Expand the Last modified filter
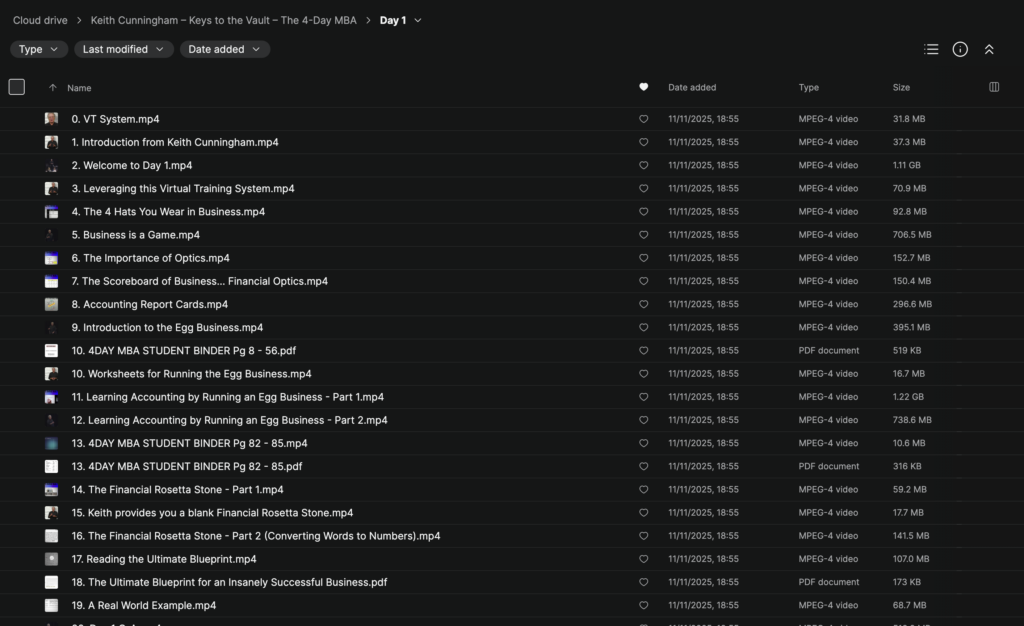The image size is (1024, 626). point(123,49)
